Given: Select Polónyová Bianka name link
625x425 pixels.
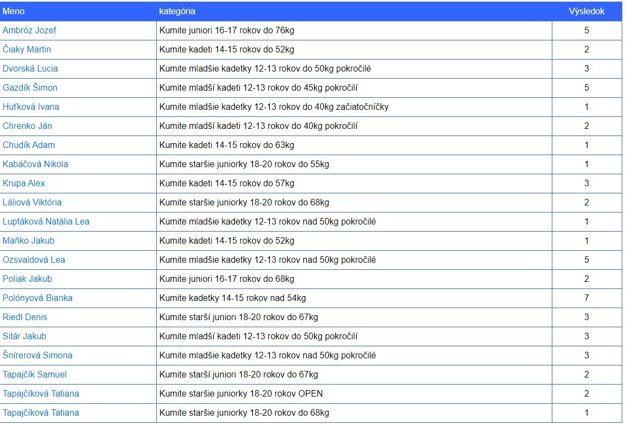Looking at the screenshot, I should tap(37, 298).
